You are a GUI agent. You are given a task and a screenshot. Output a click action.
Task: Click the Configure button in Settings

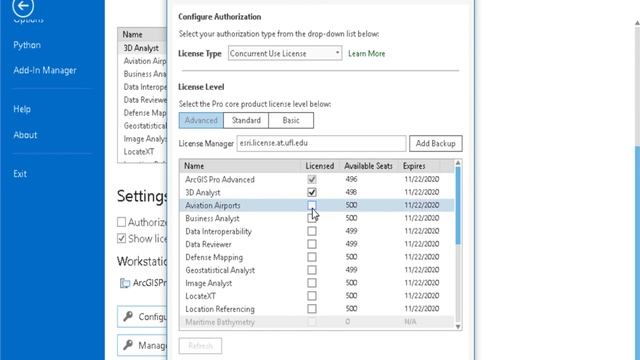pyautogui.click(x=142, y=316)
